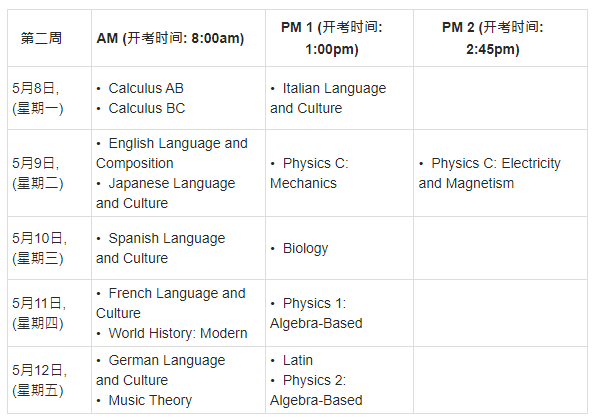Viewport: 592px width, 420px height.
Task: Select English Language and Composition item
Action: point(172,153)
